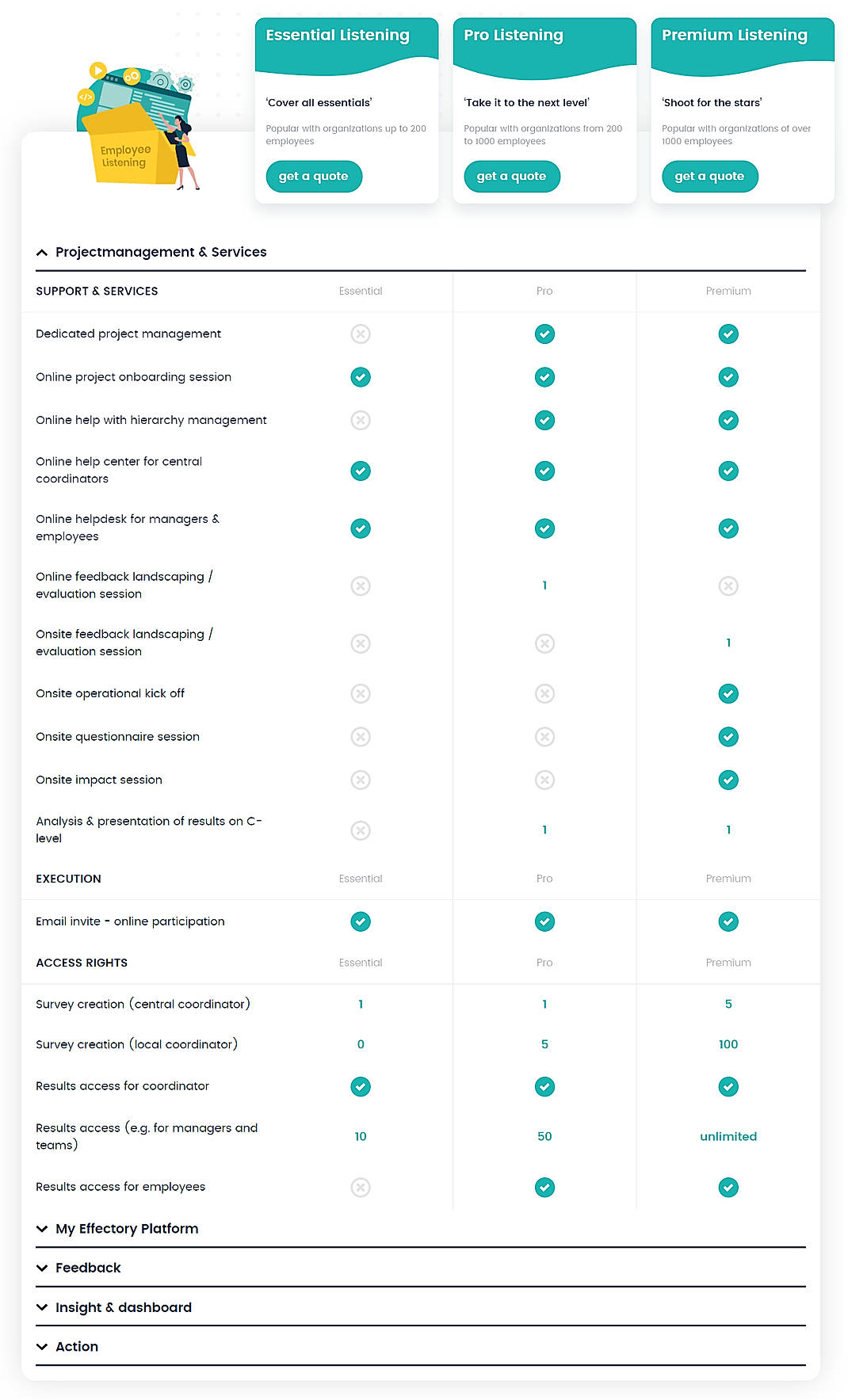
Task: Click the Premium checkmark for Results access for employees
Action: 728,1187
